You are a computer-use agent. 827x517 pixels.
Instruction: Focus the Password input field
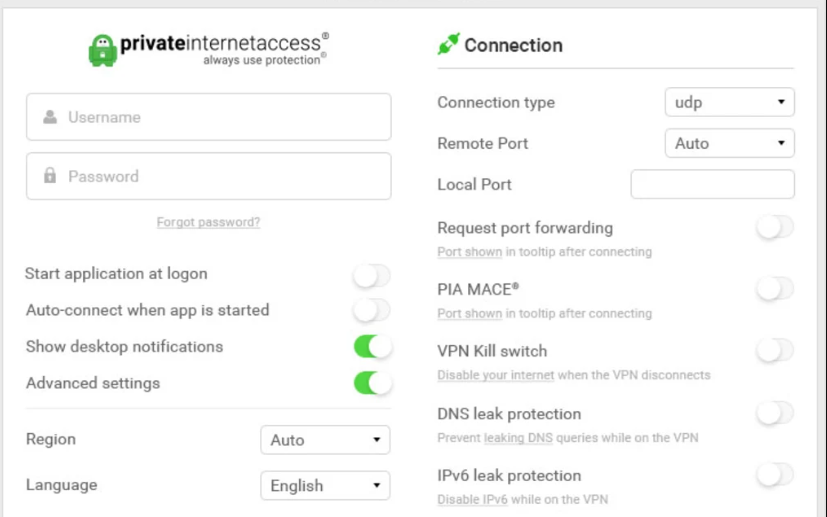pos(209,176)
